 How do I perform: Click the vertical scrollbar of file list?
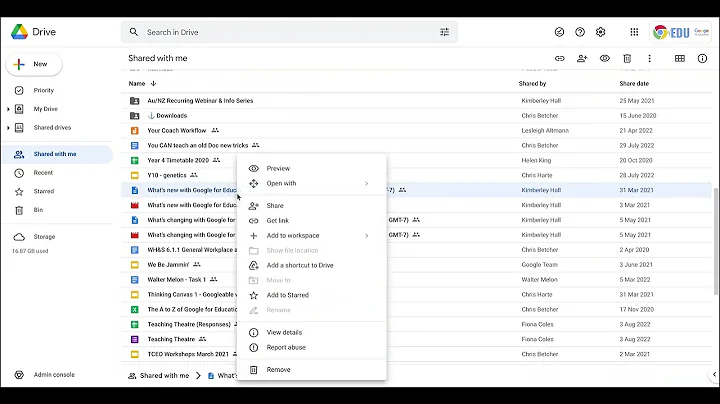[x=715, y=241]
